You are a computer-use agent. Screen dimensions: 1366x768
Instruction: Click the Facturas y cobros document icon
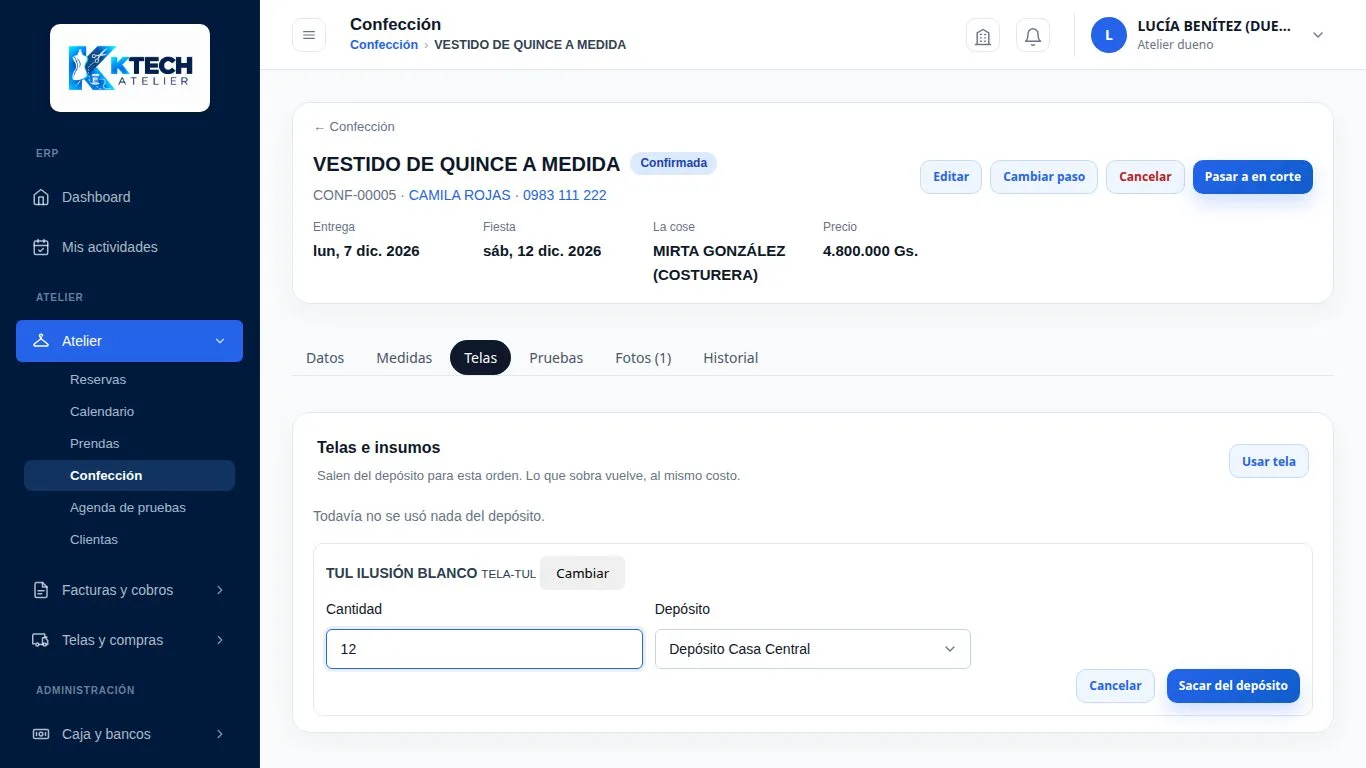click(41, 590)
